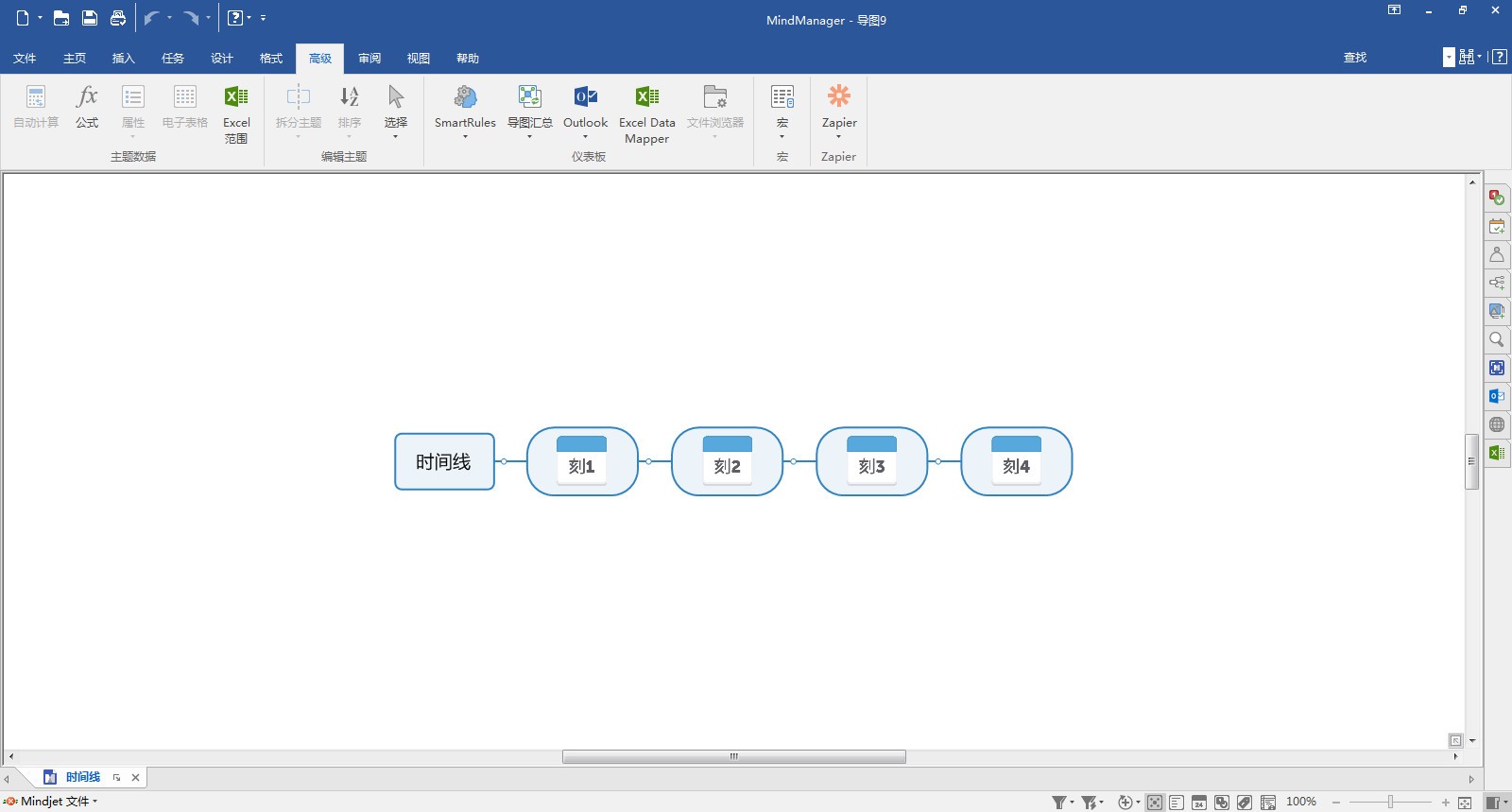The width and height of the screenshot is (1512, 812).
Task: Switch to the 插入 tab
Action: click(x=124, y=58)
